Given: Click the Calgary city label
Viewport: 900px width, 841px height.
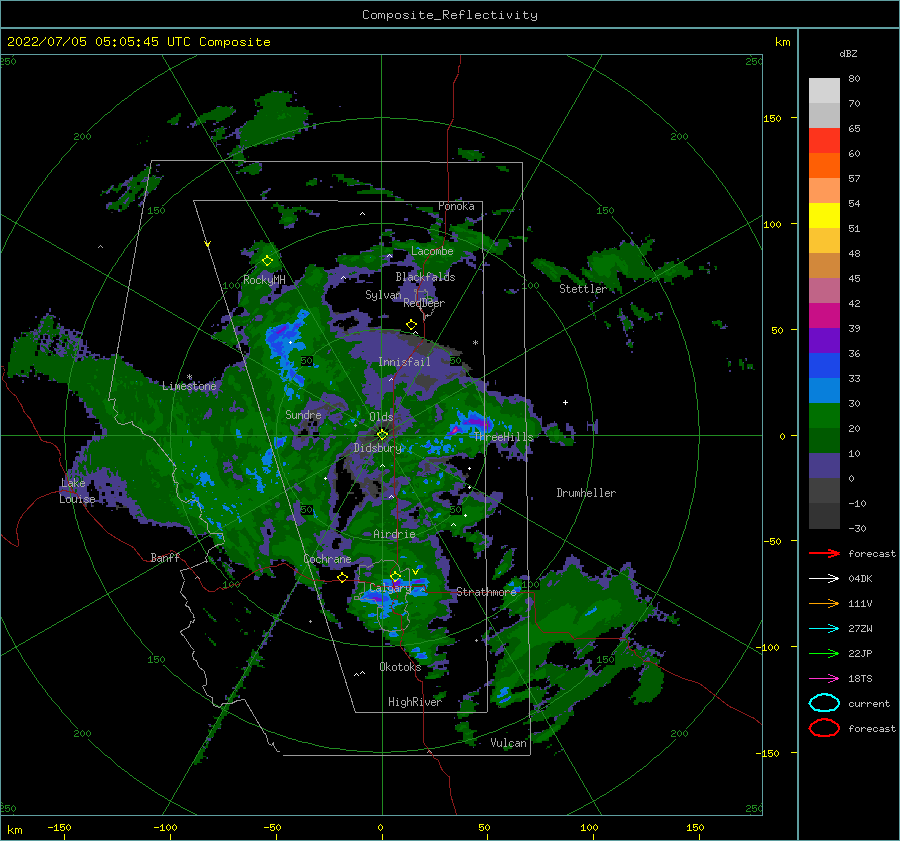Looking at the screenshot, I should tap(390, 588).
